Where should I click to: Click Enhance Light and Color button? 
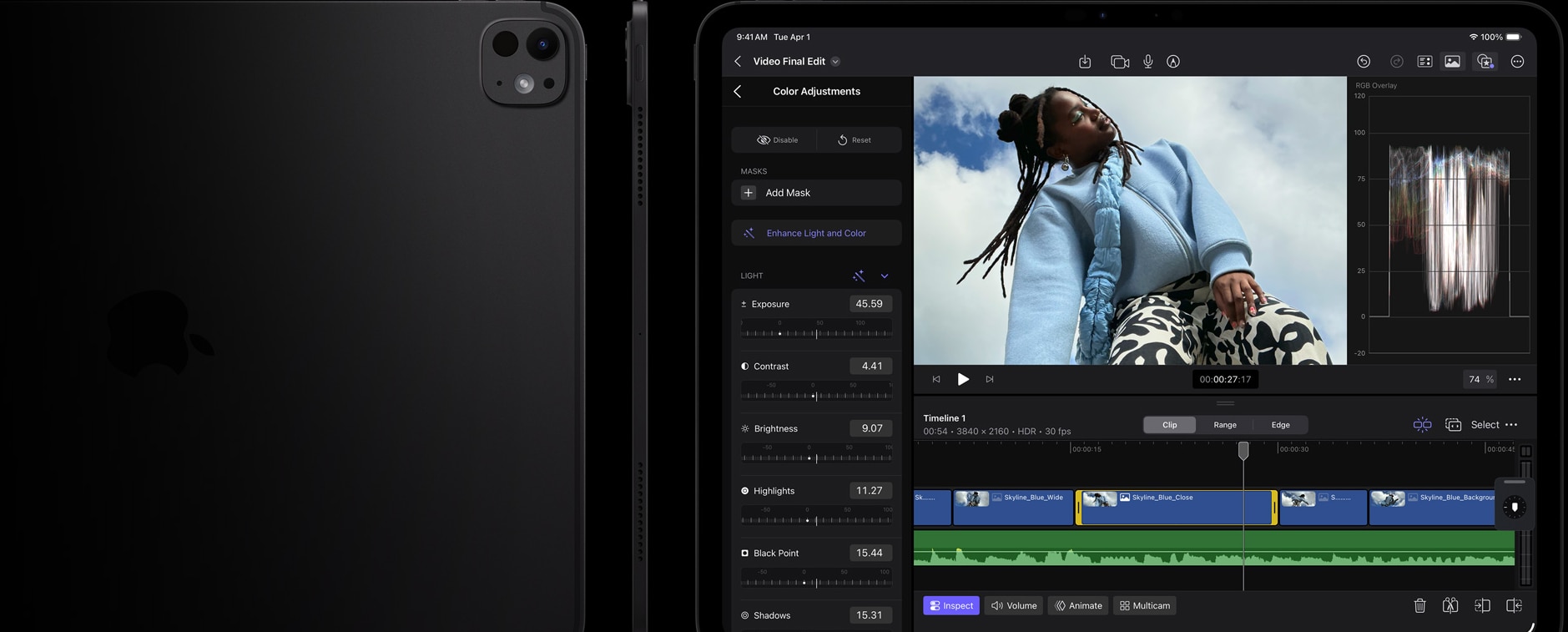click(815, 234)
